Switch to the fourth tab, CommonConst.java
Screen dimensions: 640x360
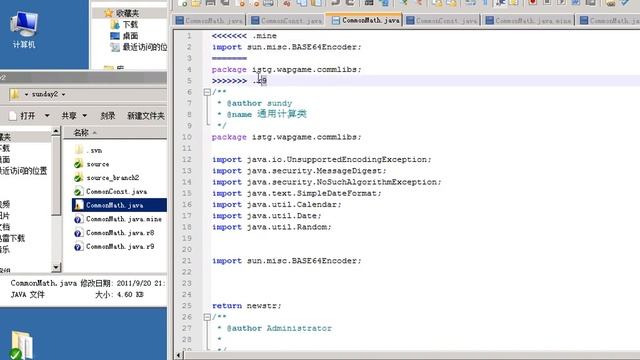[x=442, y=20]
